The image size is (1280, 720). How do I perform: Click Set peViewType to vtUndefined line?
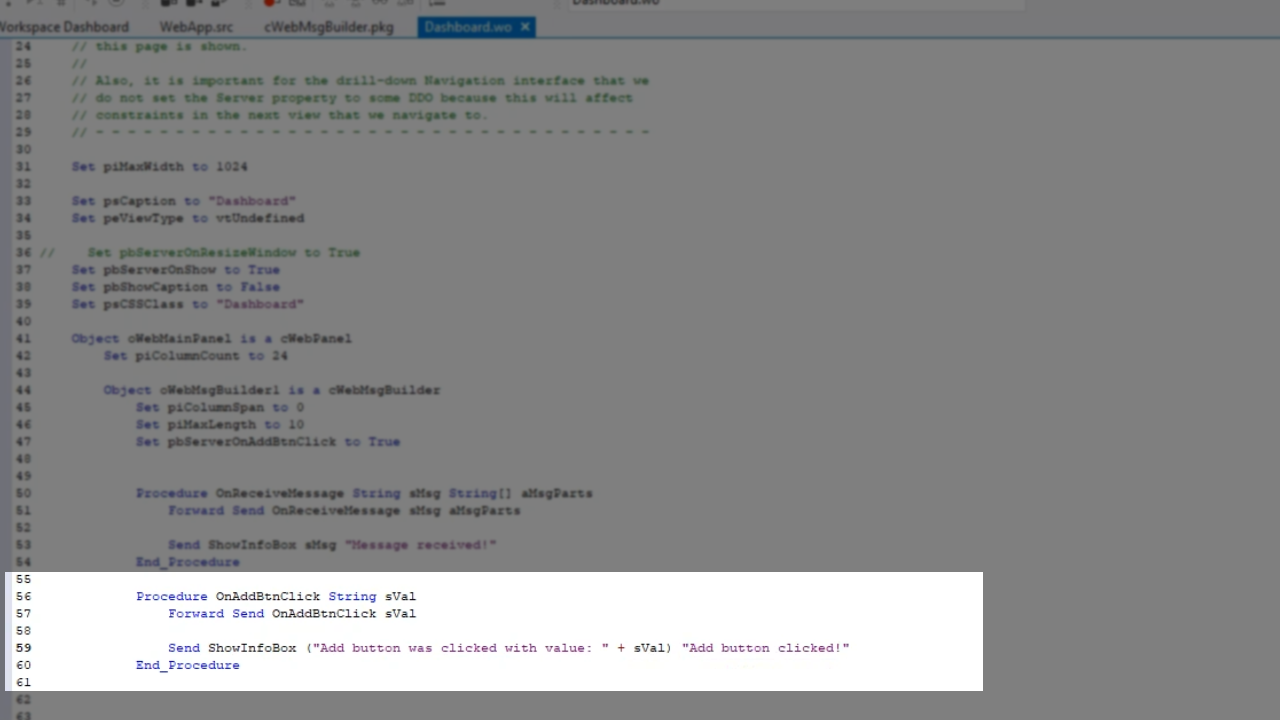tap(188, 218)
